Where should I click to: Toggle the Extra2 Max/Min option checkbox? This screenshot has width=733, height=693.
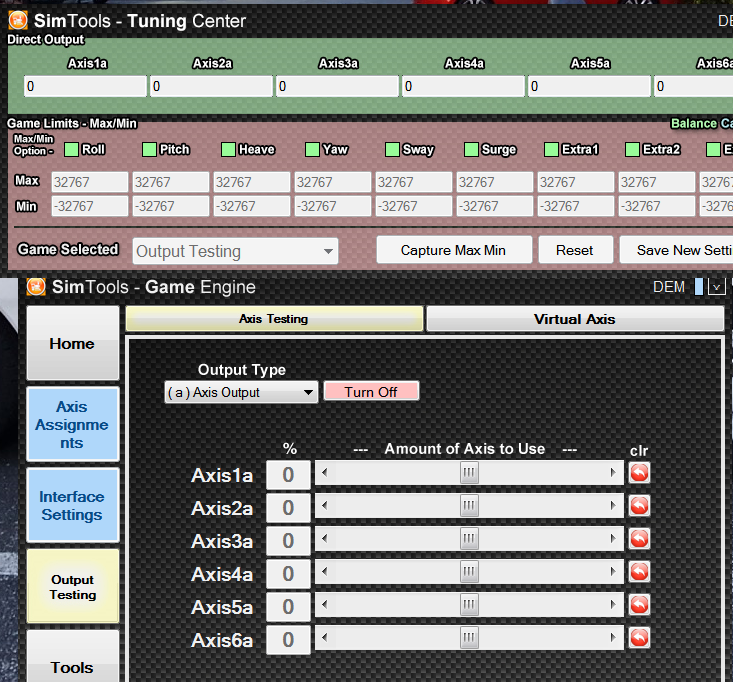(632, 150)
